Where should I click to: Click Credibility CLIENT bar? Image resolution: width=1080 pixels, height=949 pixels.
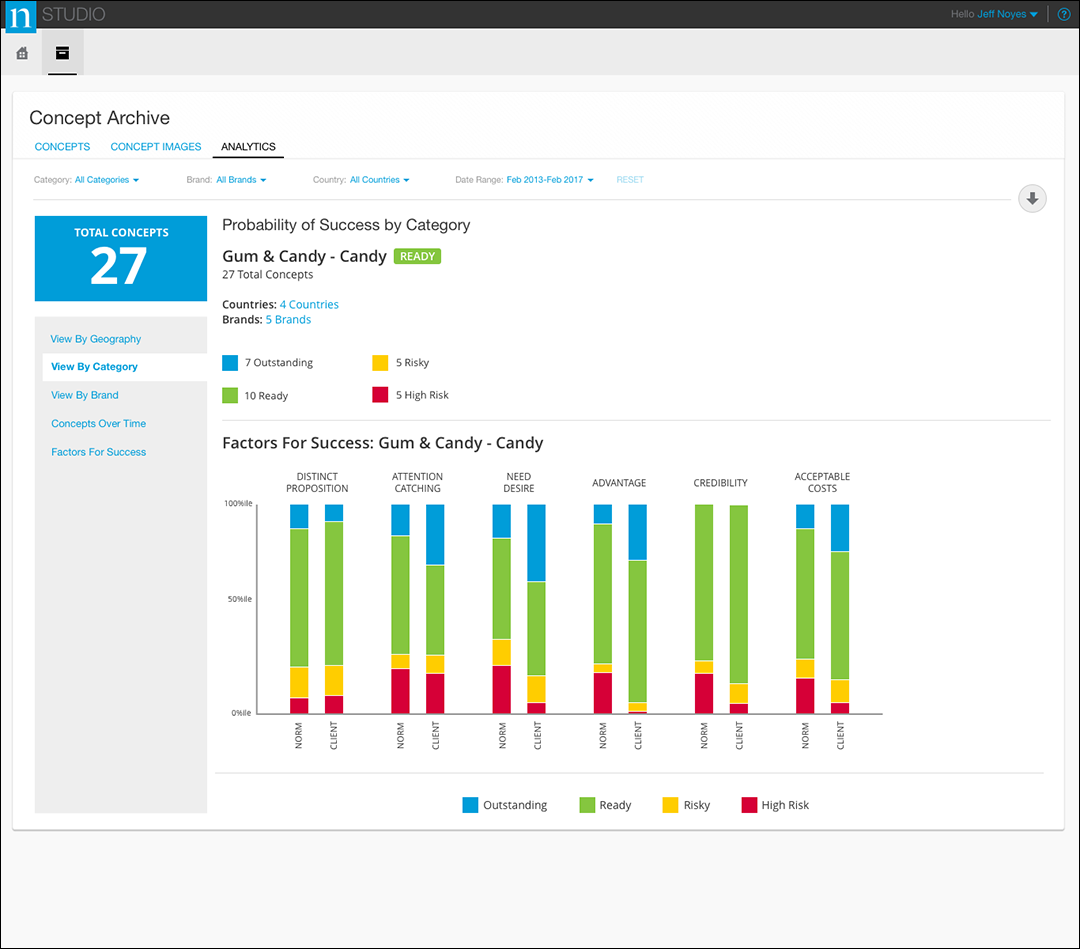tap(739, 609)
